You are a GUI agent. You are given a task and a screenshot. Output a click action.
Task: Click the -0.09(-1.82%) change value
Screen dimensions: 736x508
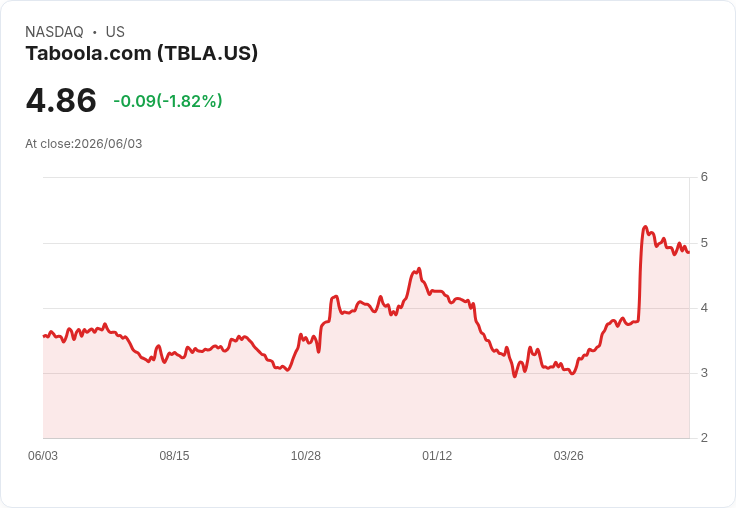[168, 101]
